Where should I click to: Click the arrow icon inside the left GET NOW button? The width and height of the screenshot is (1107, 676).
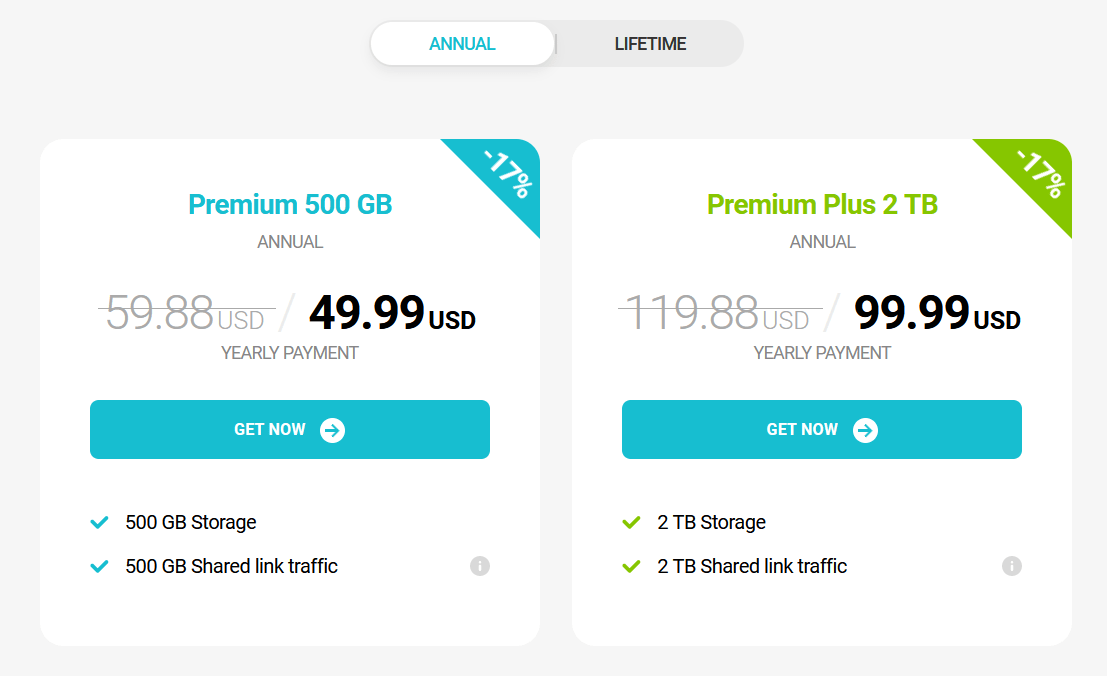tap(331, 429)
